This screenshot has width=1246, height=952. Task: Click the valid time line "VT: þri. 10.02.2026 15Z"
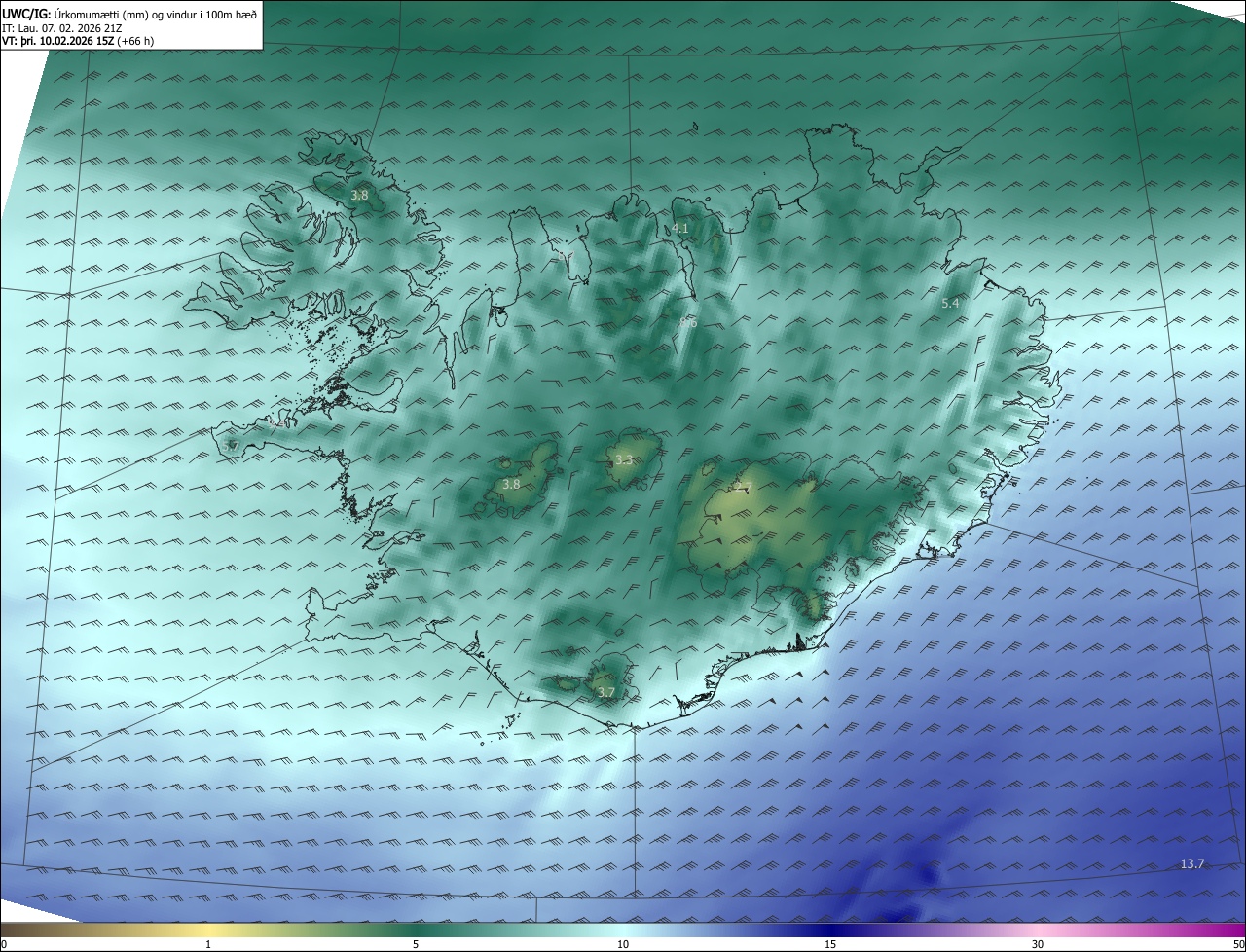58,41
